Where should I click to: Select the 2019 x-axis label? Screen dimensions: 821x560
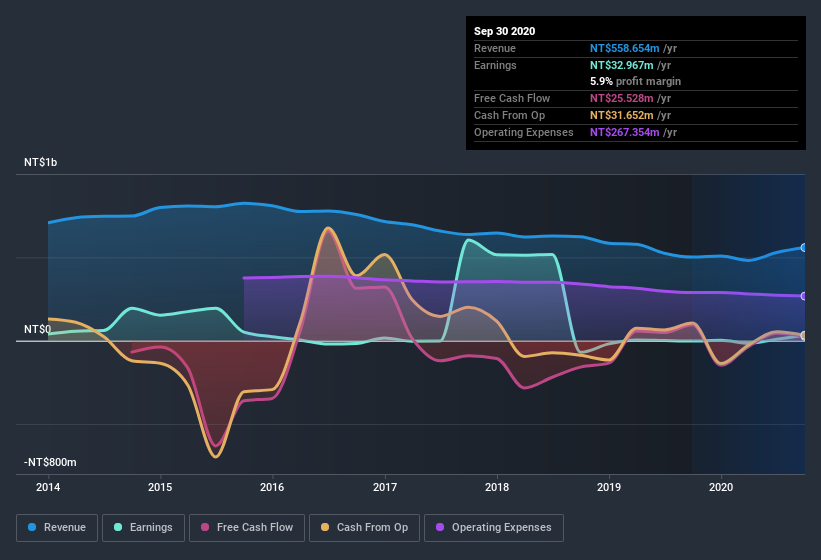point(609,487)
